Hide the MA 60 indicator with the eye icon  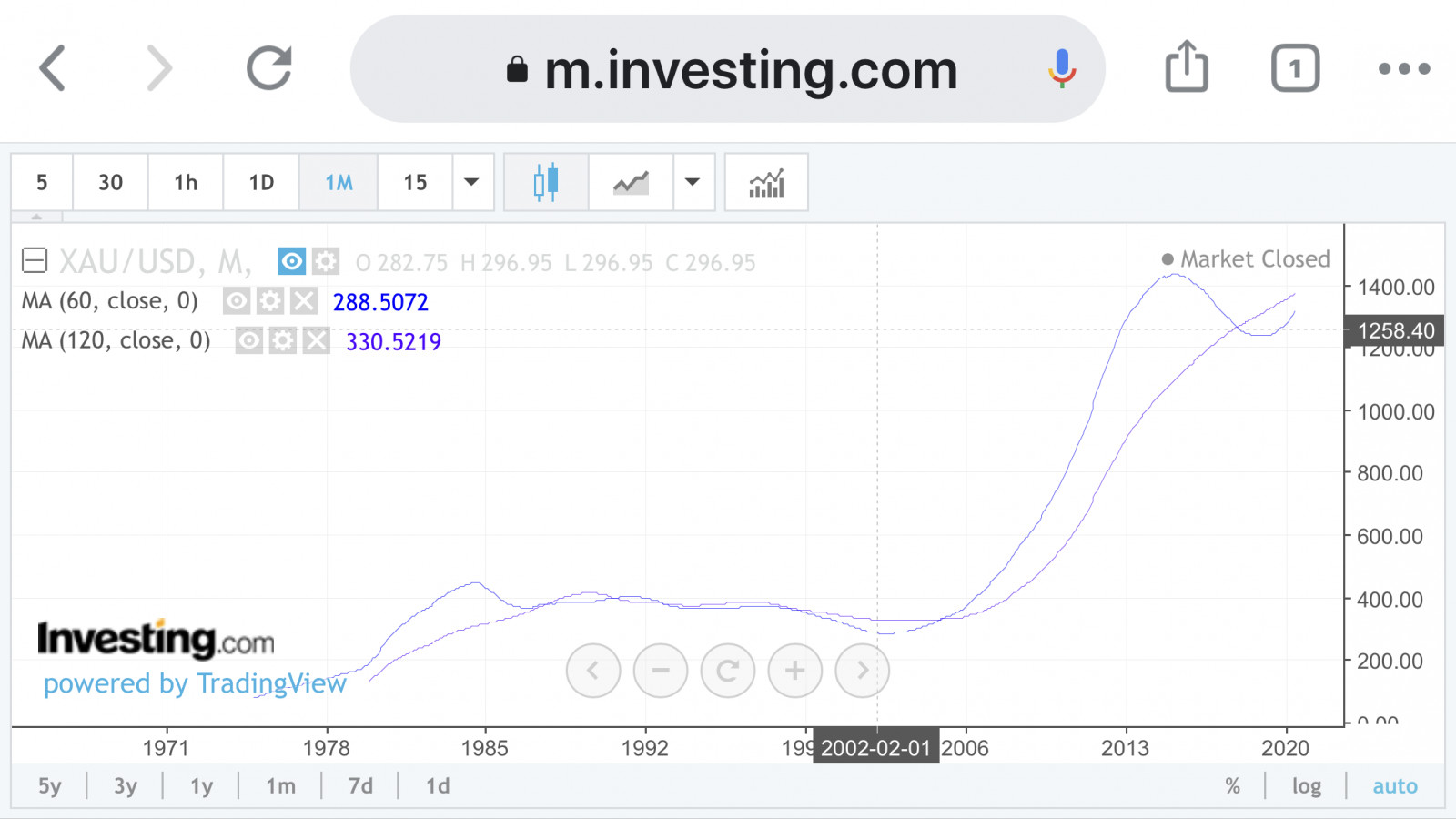[237, 301]
